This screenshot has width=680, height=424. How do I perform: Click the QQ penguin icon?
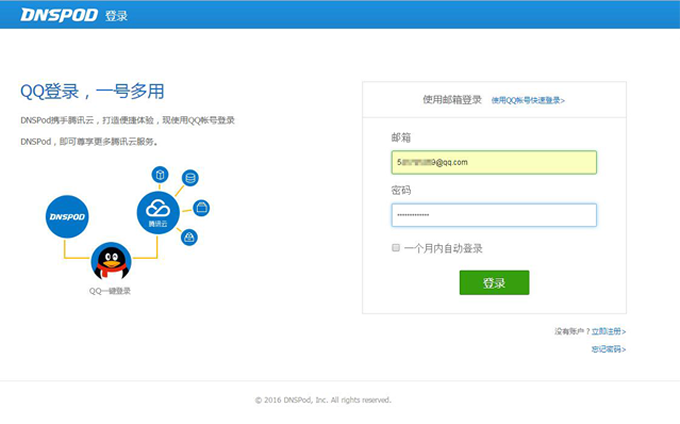111,262
